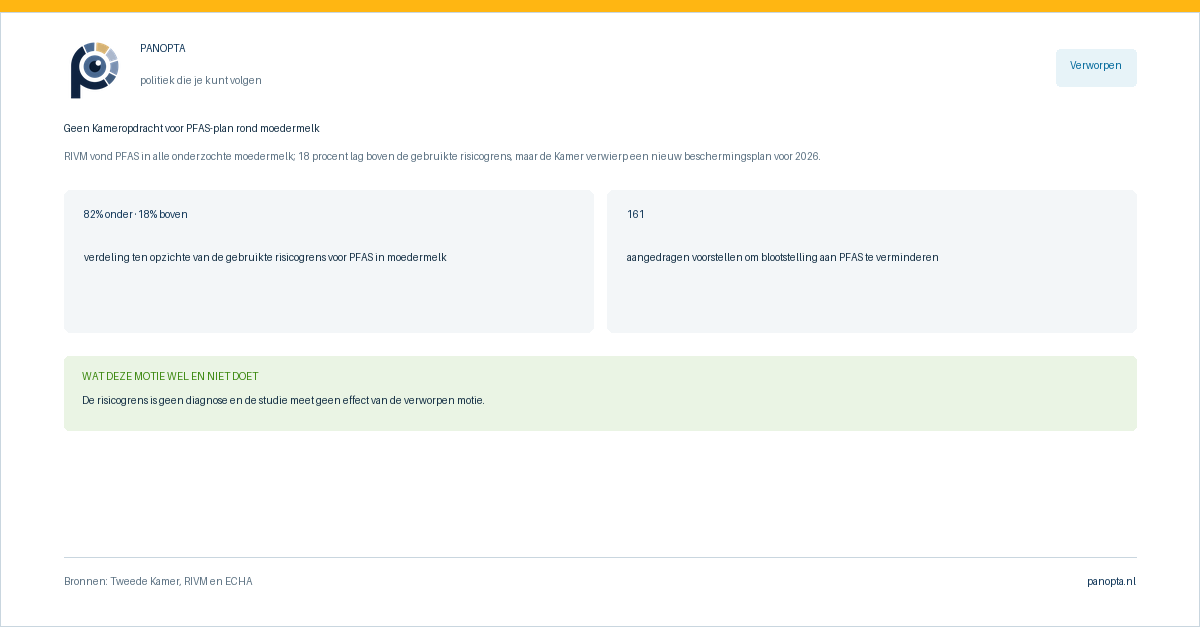Select the headline about PFAS-plan rond moedermelk
The width and height of the screenshot is (1200, 627).
click(x=192, y=128)
